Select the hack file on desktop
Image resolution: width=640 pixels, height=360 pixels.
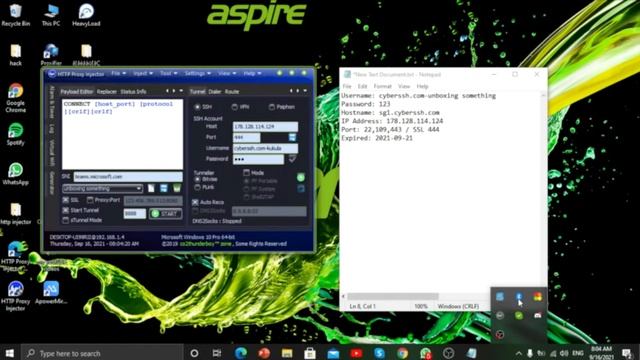tap(16, 54)
